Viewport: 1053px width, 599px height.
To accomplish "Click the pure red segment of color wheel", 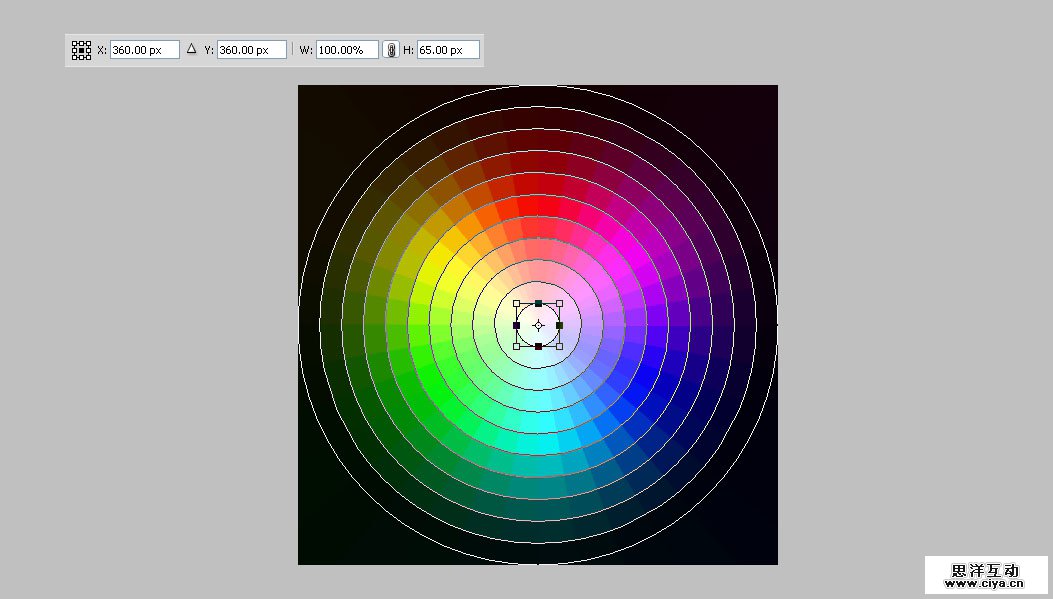I will click(538, 205).
